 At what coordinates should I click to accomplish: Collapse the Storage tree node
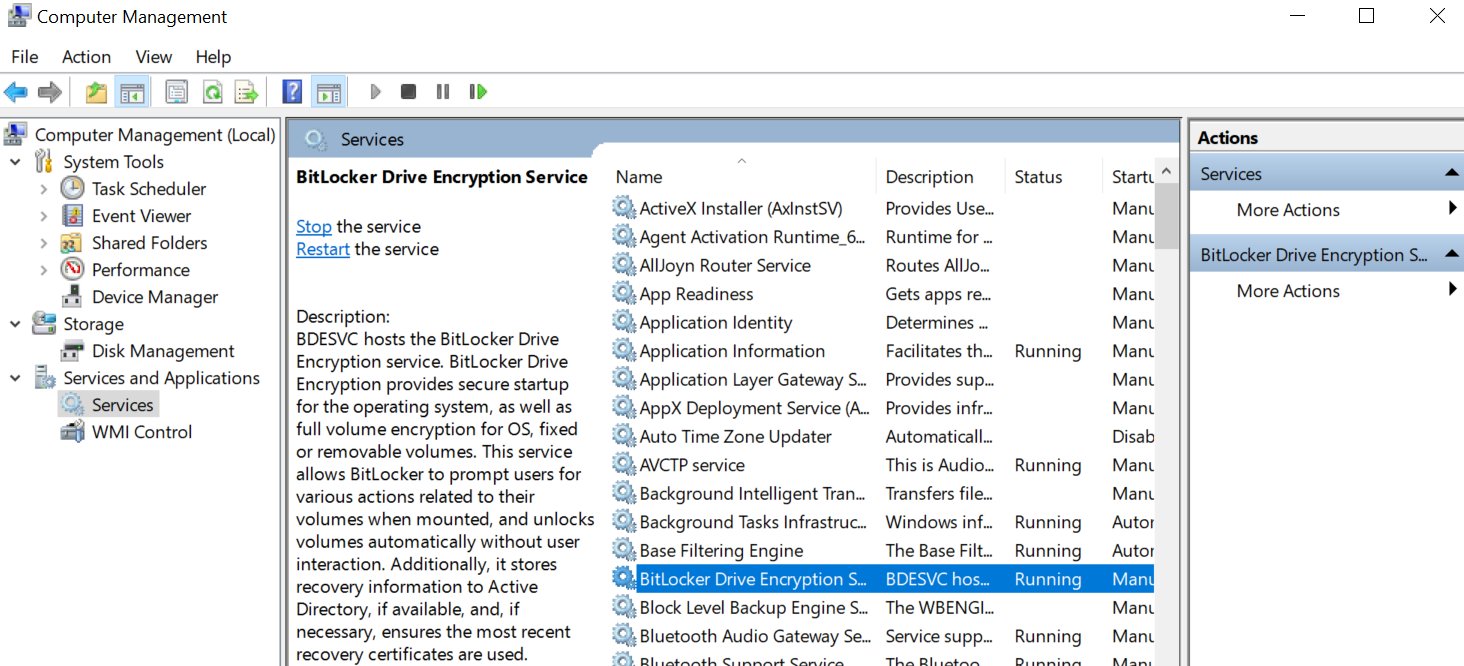click(15, 324)
